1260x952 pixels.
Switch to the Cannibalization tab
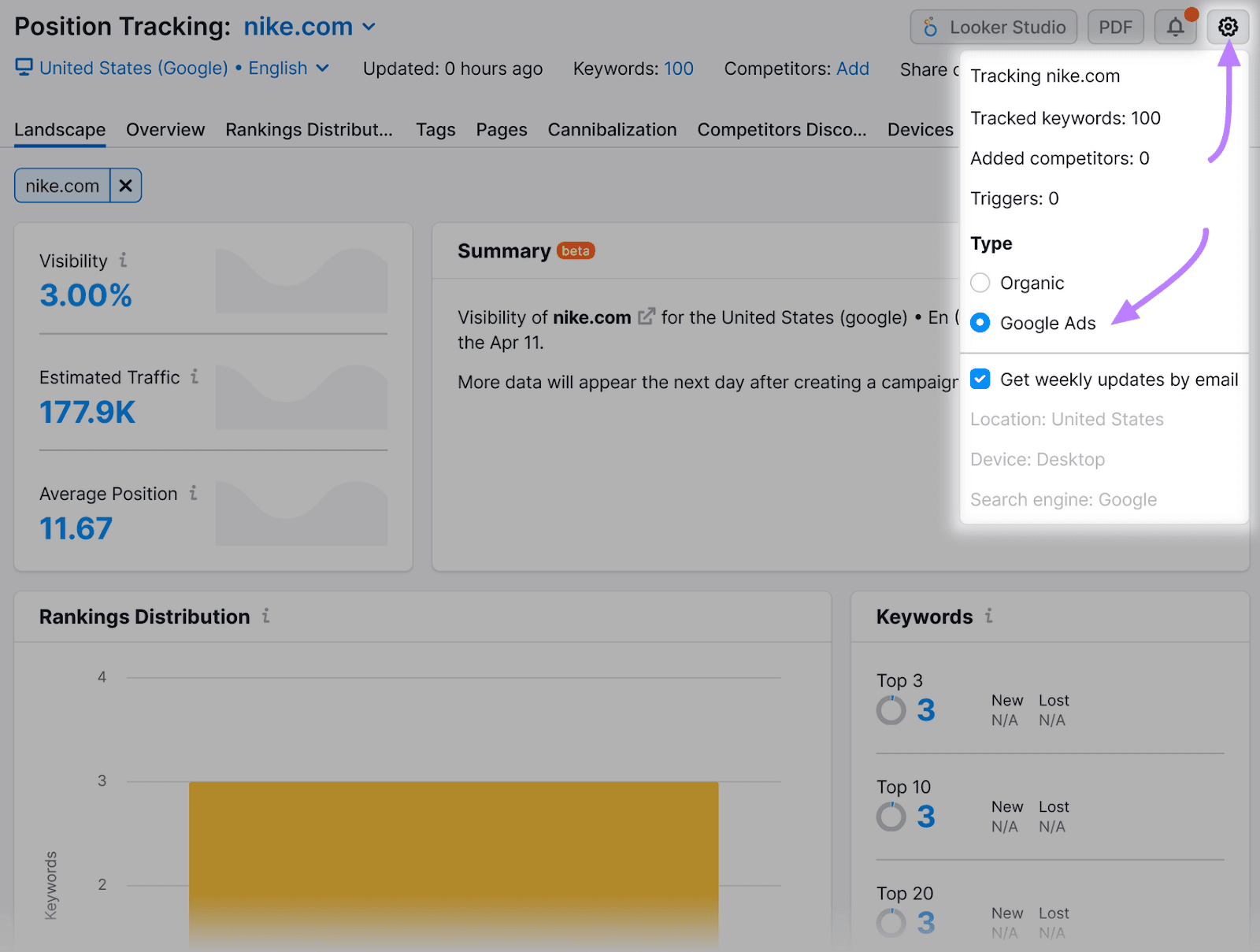coord(612,130)
